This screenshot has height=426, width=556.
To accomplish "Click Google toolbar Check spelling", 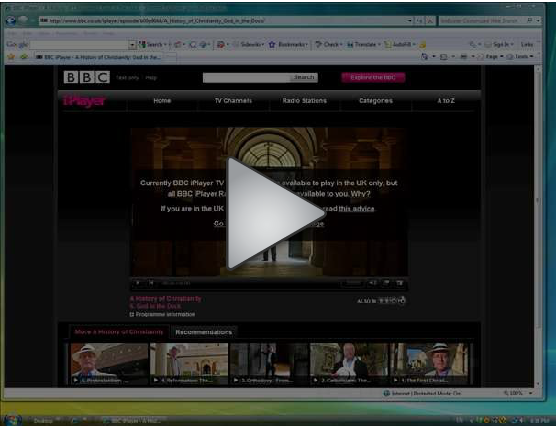I will tap(328, 45).
